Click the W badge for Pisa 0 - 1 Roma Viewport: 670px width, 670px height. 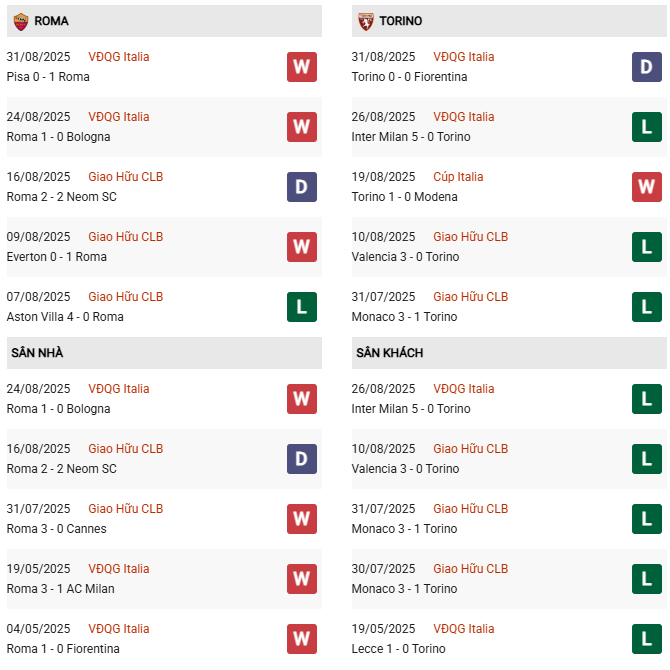click(301, 67)
